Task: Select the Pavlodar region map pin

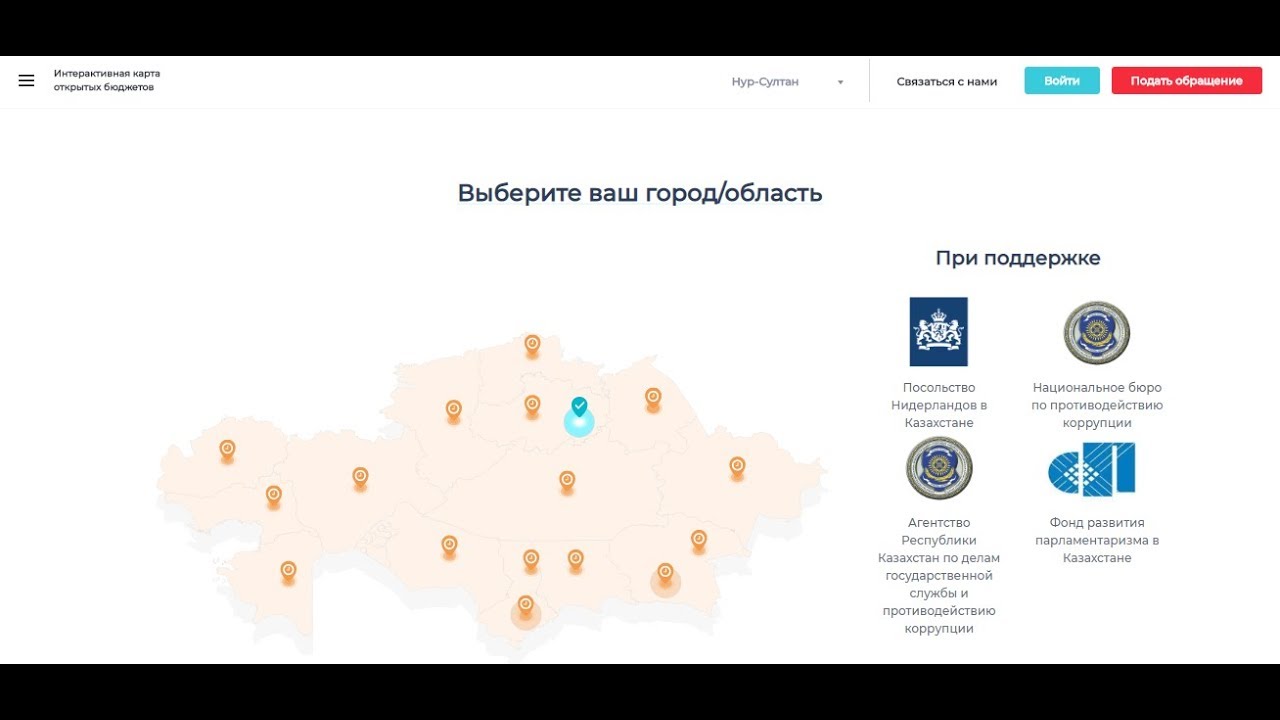Action: [653, 398]
